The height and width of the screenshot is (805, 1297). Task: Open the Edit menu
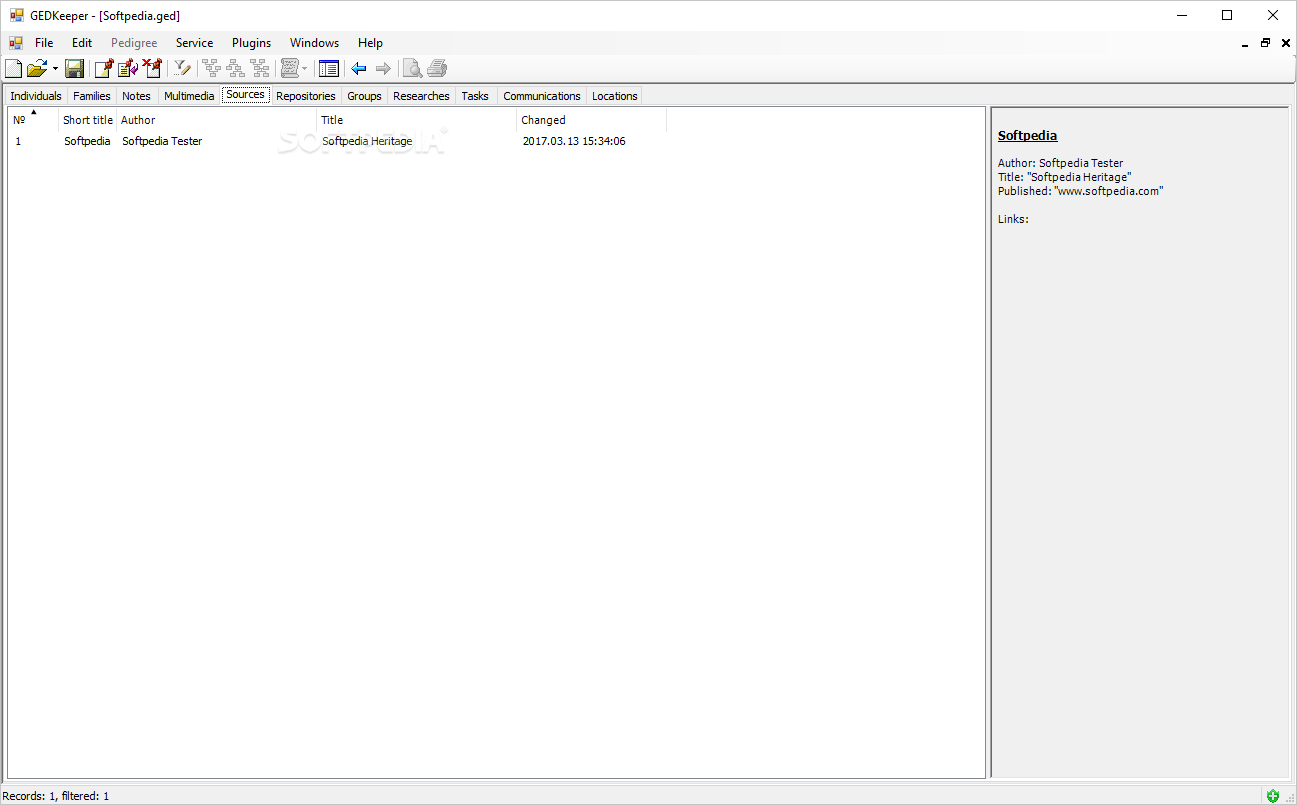pos(82,43)
